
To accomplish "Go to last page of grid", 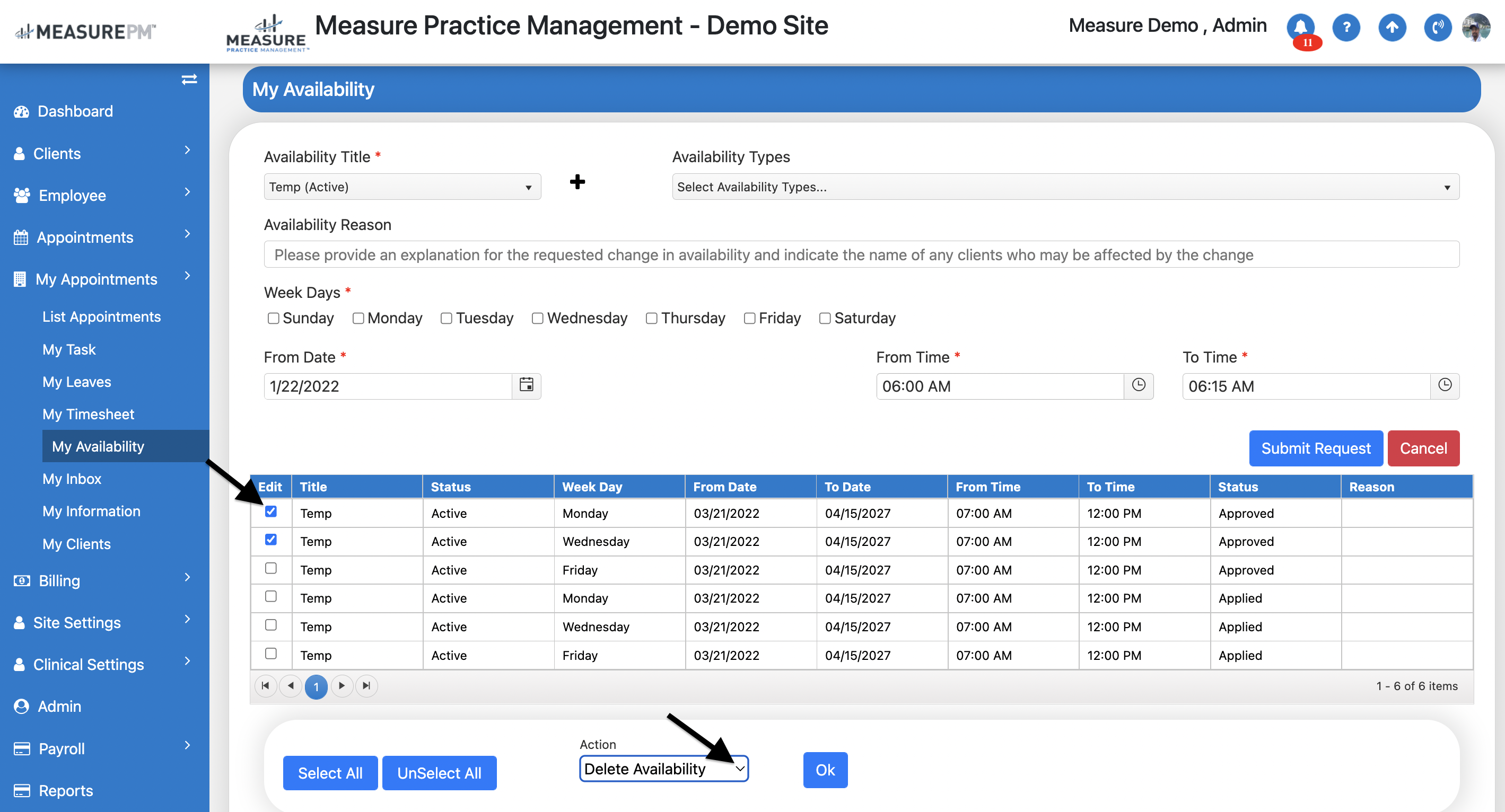I will (x=366, y=685).
